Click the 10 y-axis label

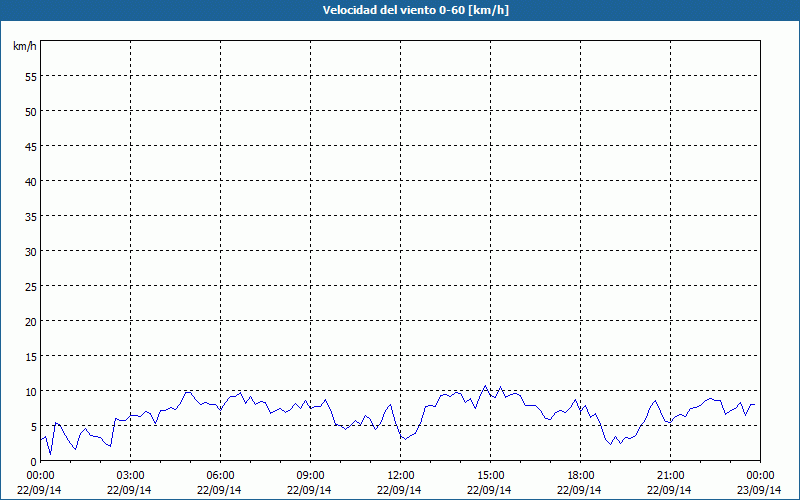coord(31,391)
